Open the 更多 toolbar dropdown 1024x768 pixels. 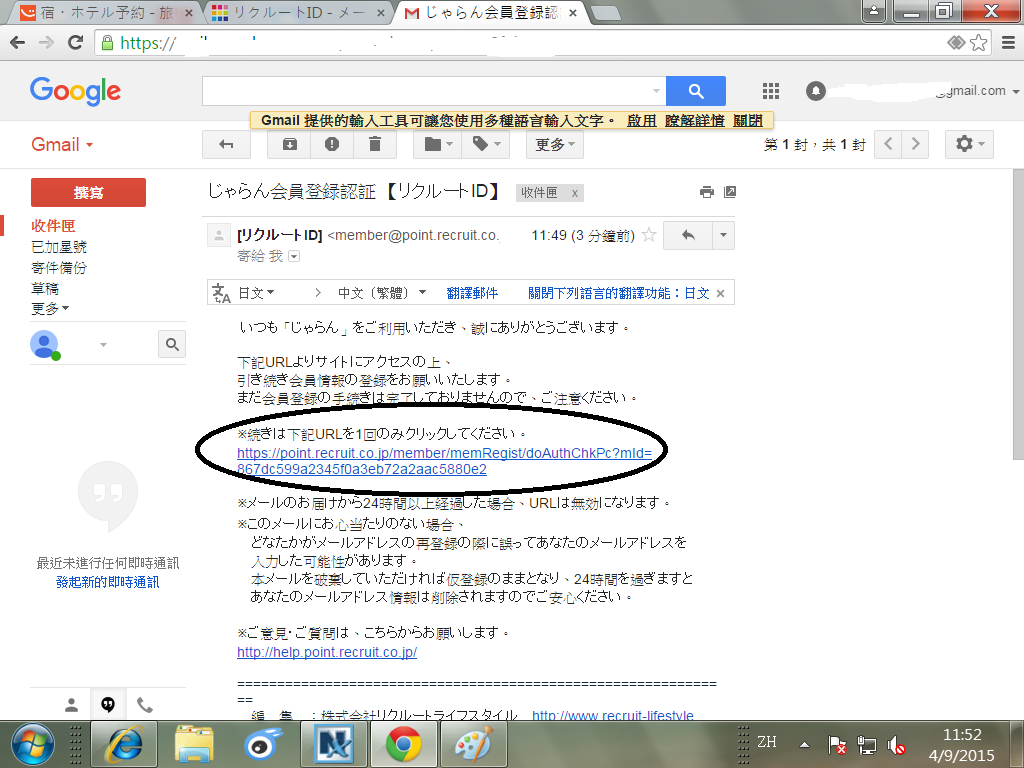click(x=554, y=144)
